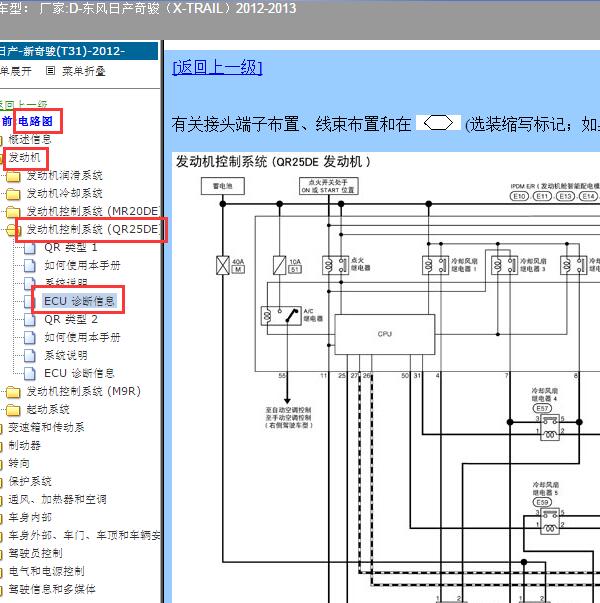The image size is (600, 603).
Task: Open the 驾驶信息和多媒体 category
Action: tap(52, 589)
